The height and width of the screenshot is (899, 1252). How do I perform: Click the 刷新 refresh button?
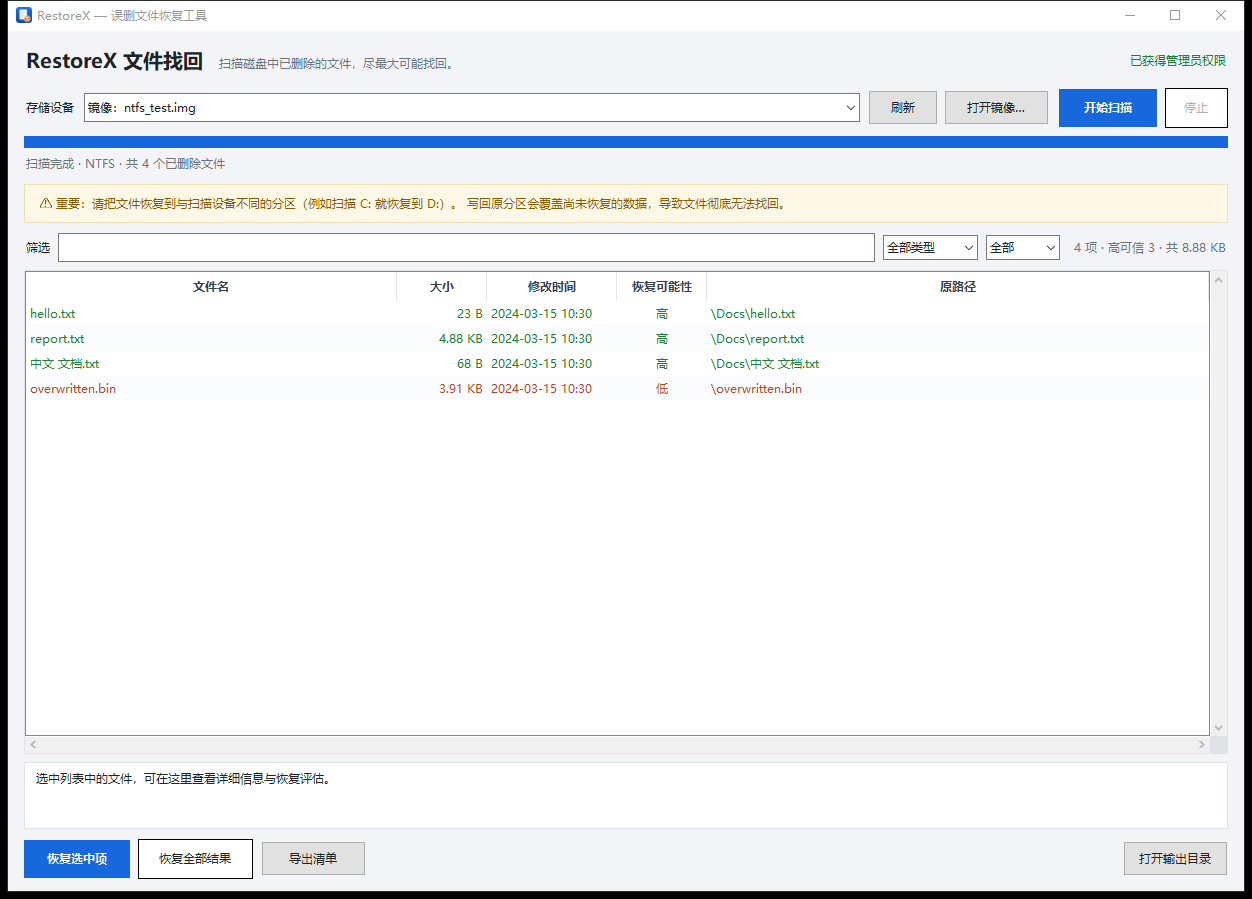(903, 108)
